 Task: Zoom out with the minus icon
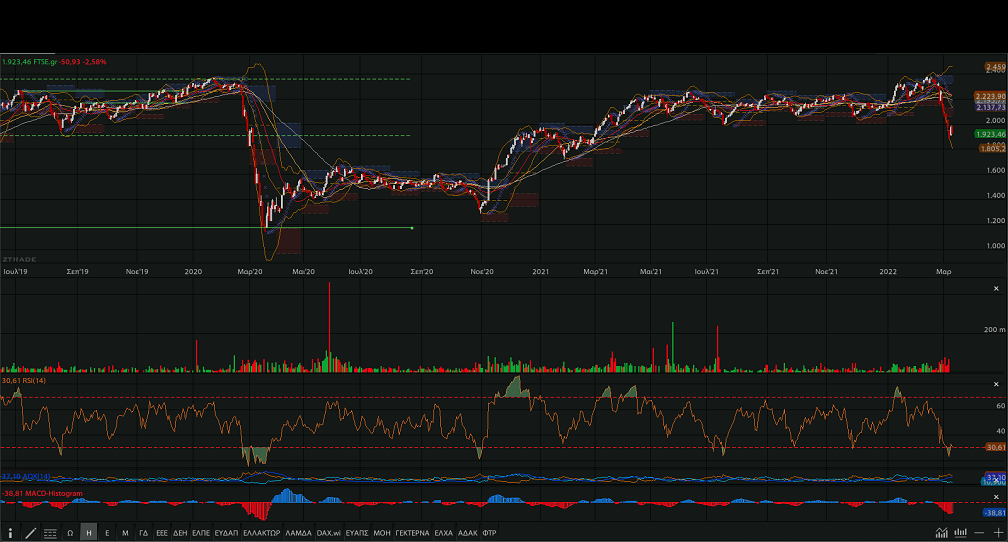click(980, 532)
